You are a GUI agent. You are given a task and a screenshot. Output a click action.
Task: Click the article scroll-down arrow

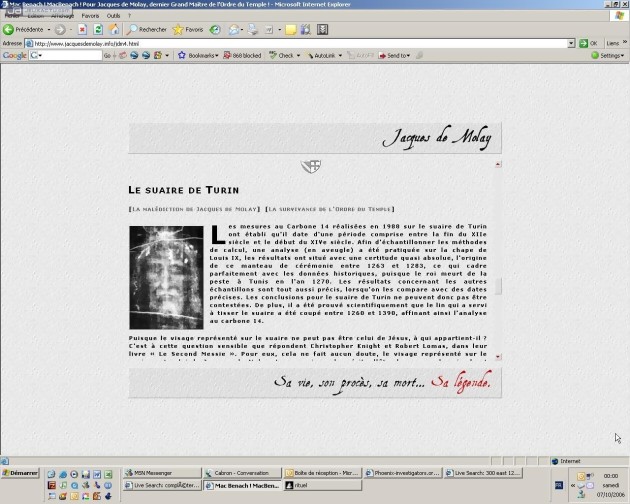[x=498, y=356]
